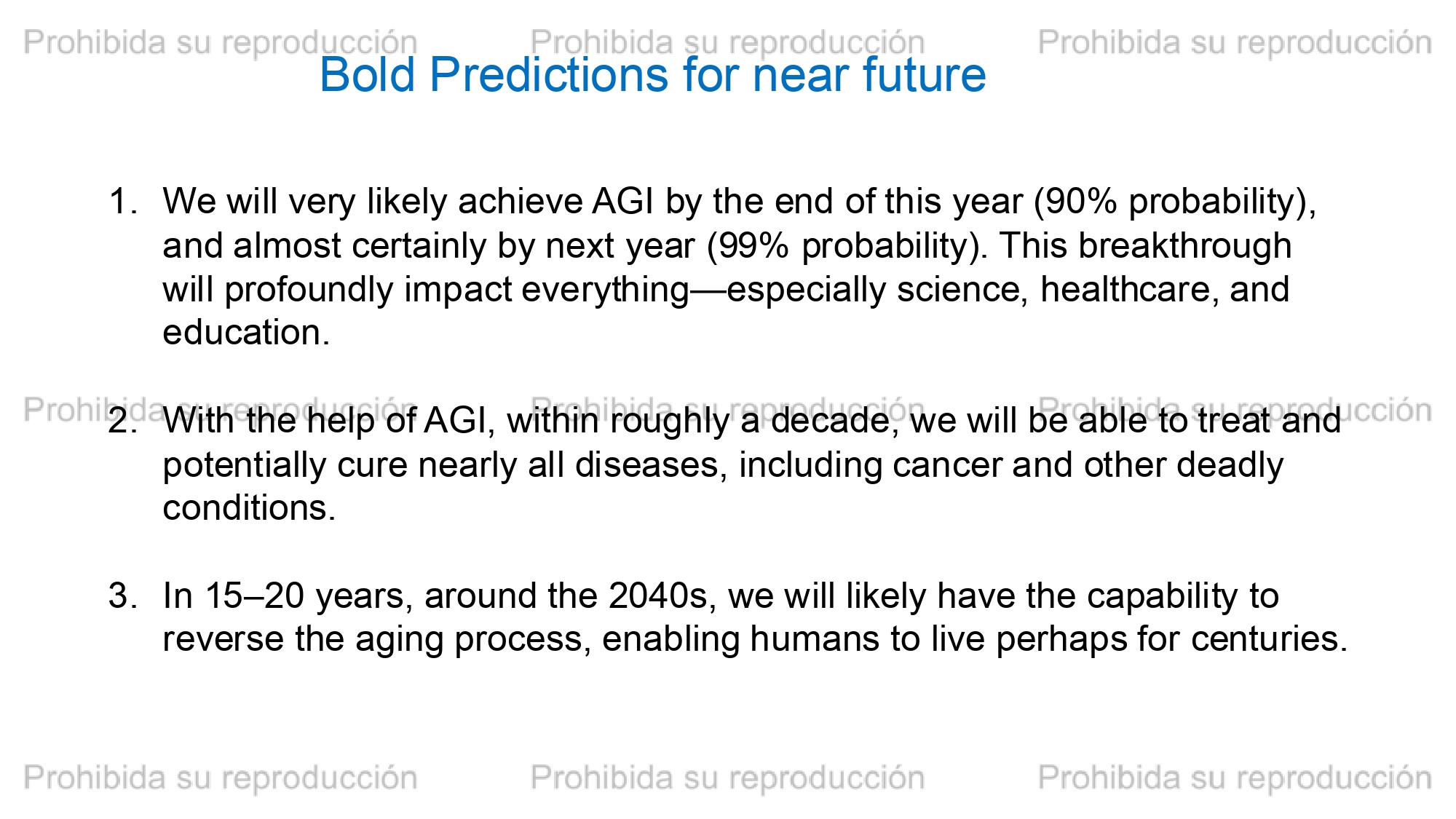Select list number 1 marker
The image size is (1456, 819).
(123, 202)
